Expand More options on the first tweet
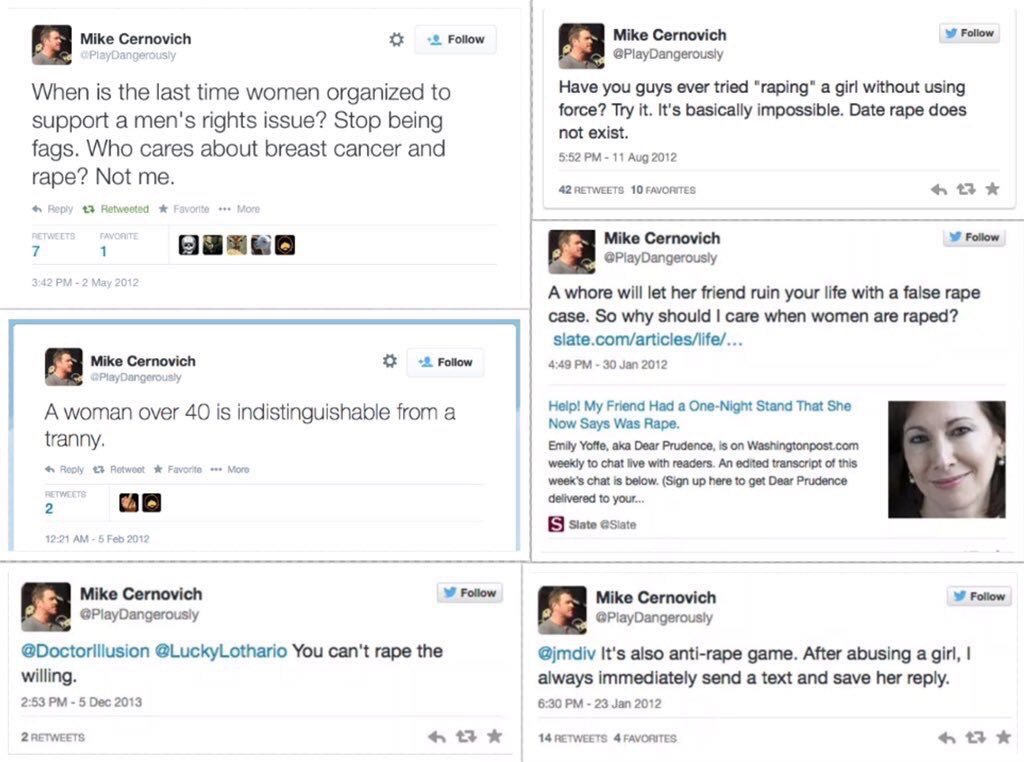Screen dimensions: 1024x762 (x=239, y=209)
